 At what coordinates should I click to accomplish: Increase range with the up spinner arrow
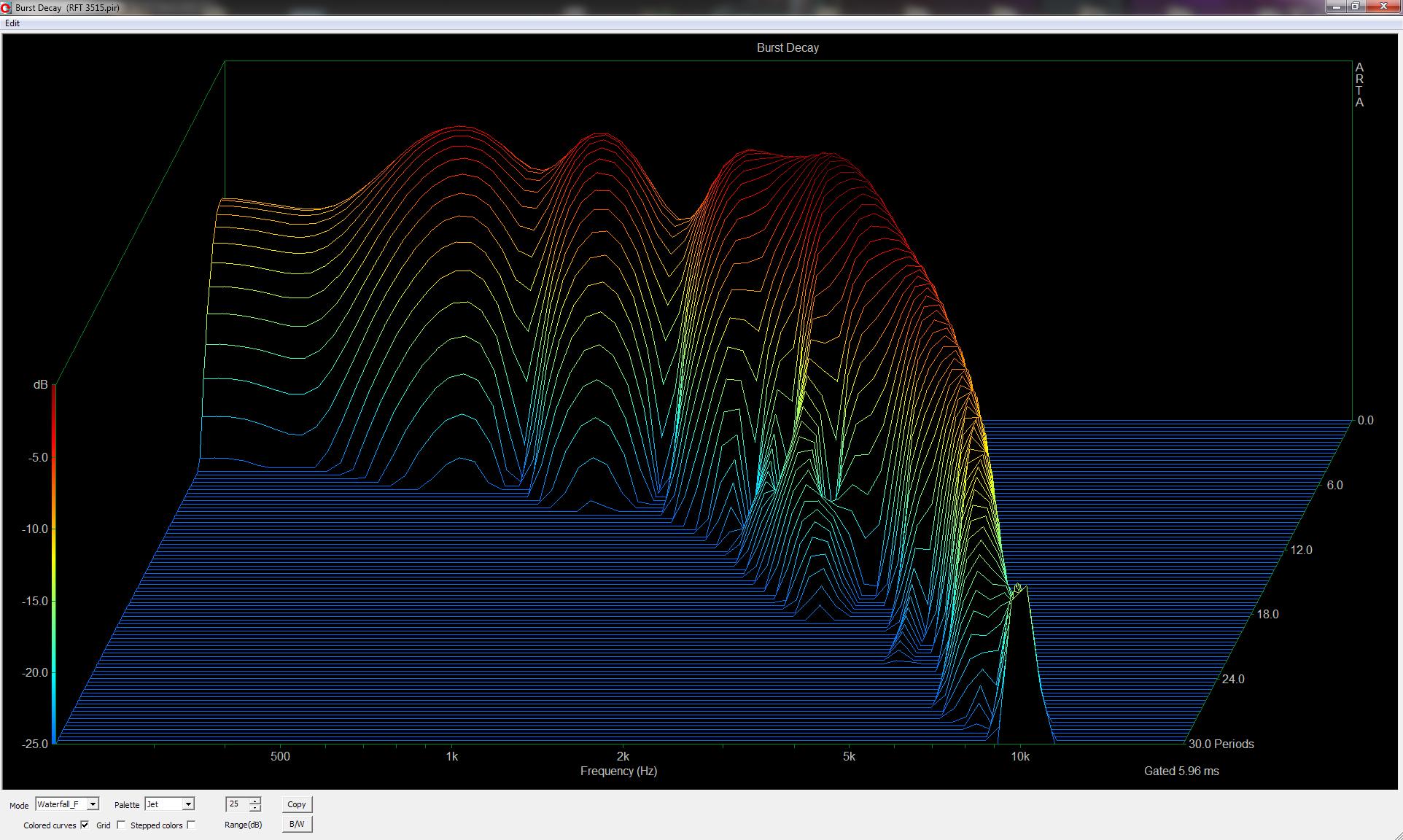coord(254,801)
